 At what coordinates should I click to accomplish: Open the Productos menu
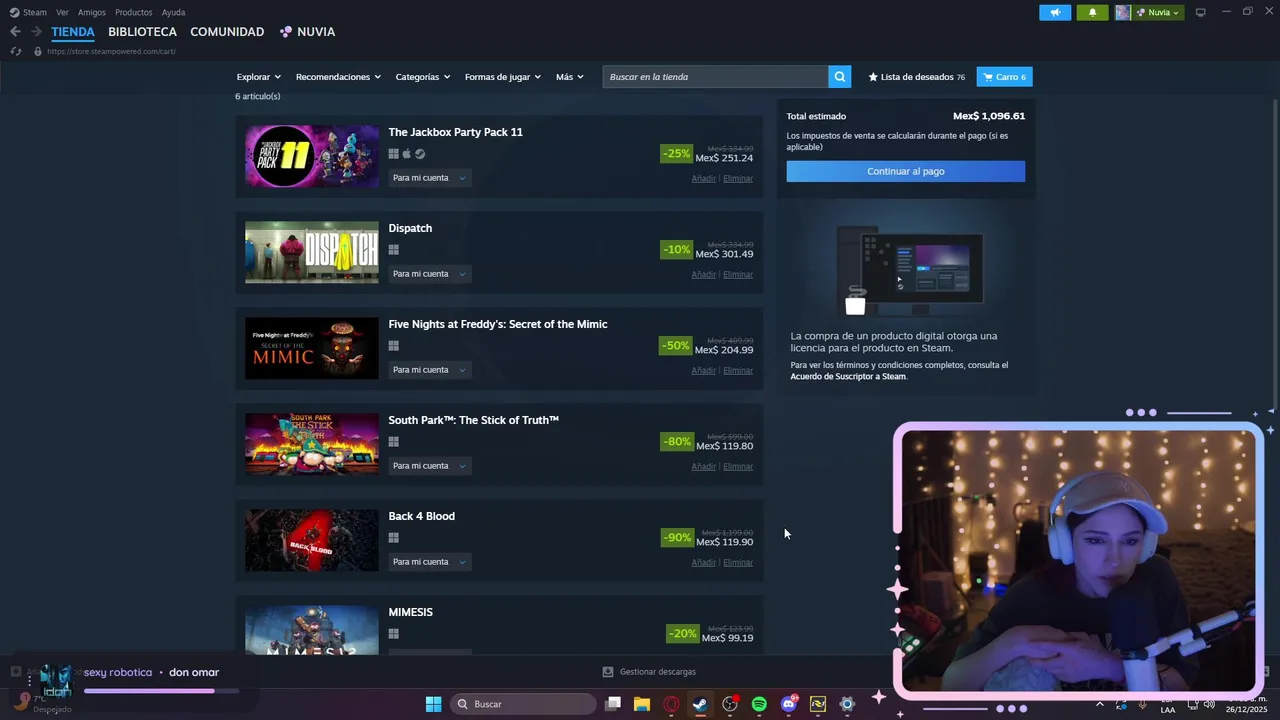pyautogui.click(x=134, y=12)
